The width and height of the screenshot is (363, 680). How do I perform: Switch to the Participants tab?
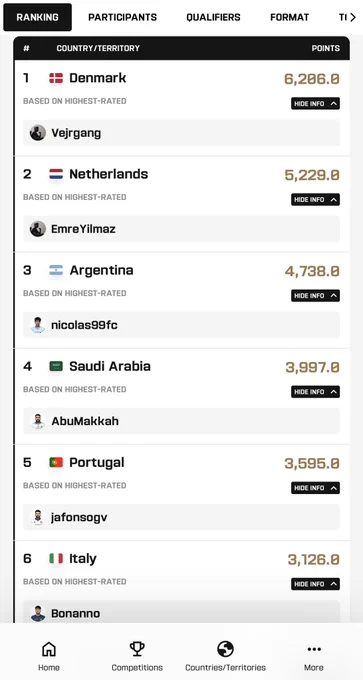(123, 17)
